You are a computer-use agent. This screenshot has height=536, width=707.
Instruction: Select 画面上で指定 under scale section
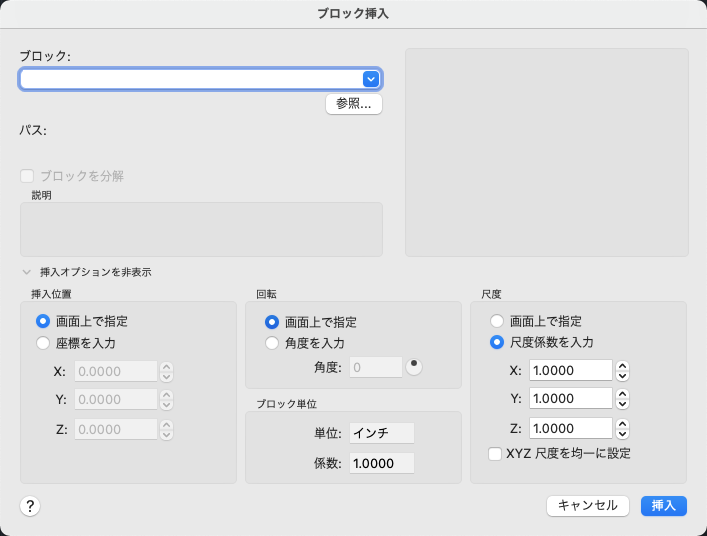(497, 322)
